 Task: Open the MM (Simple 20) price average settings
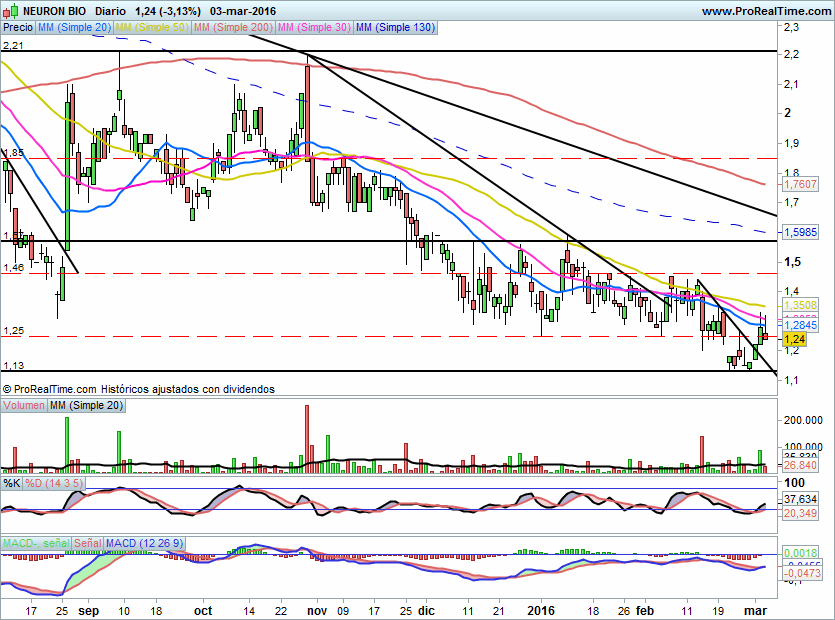[x=75, y=28]
